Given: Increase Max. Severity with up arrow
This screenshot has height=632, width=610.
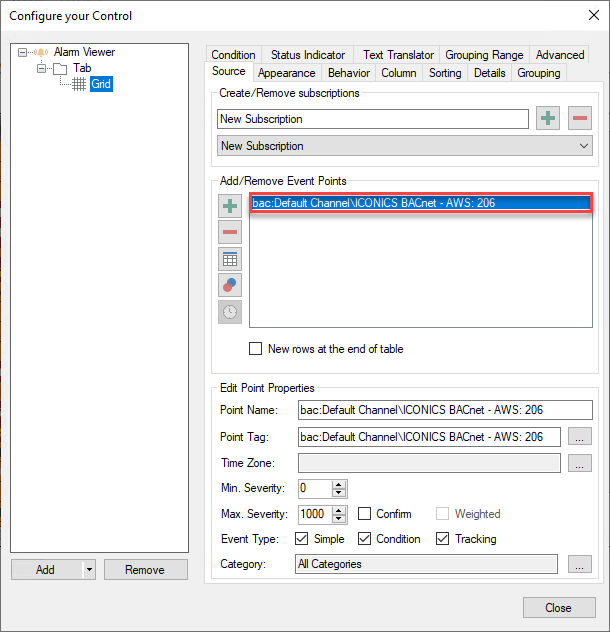Looking at the screenshot, I should pyautogui.click(x=339, y=510).
